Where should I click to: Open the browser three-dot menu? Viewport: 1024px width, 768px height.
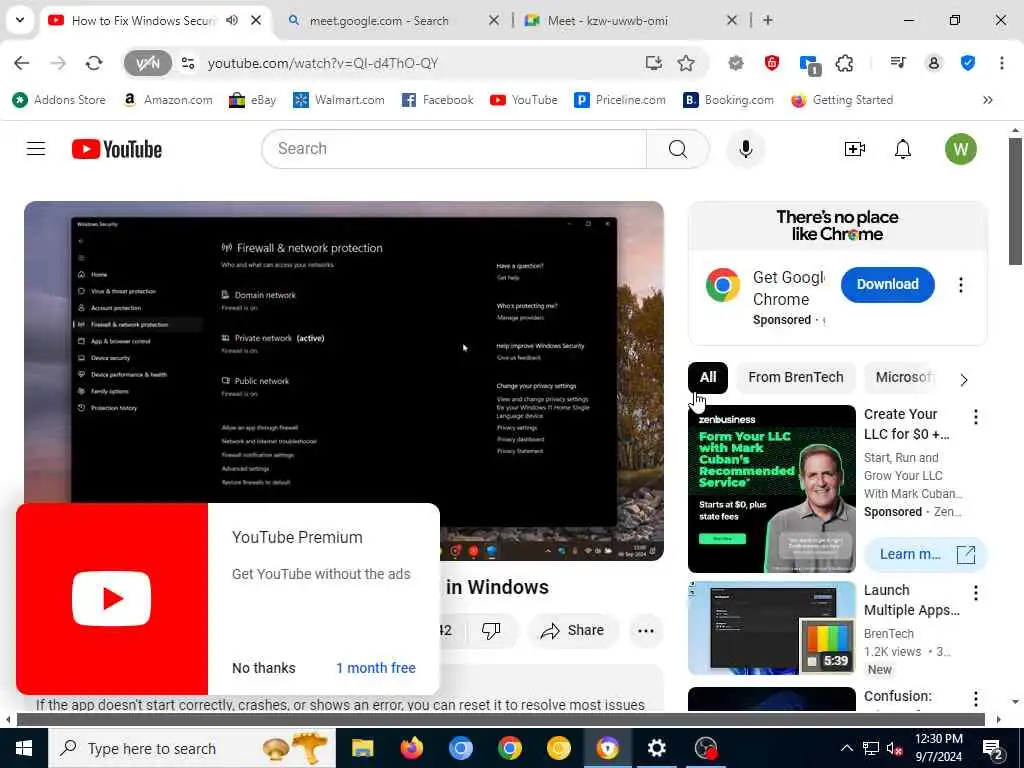point(1002,63)
